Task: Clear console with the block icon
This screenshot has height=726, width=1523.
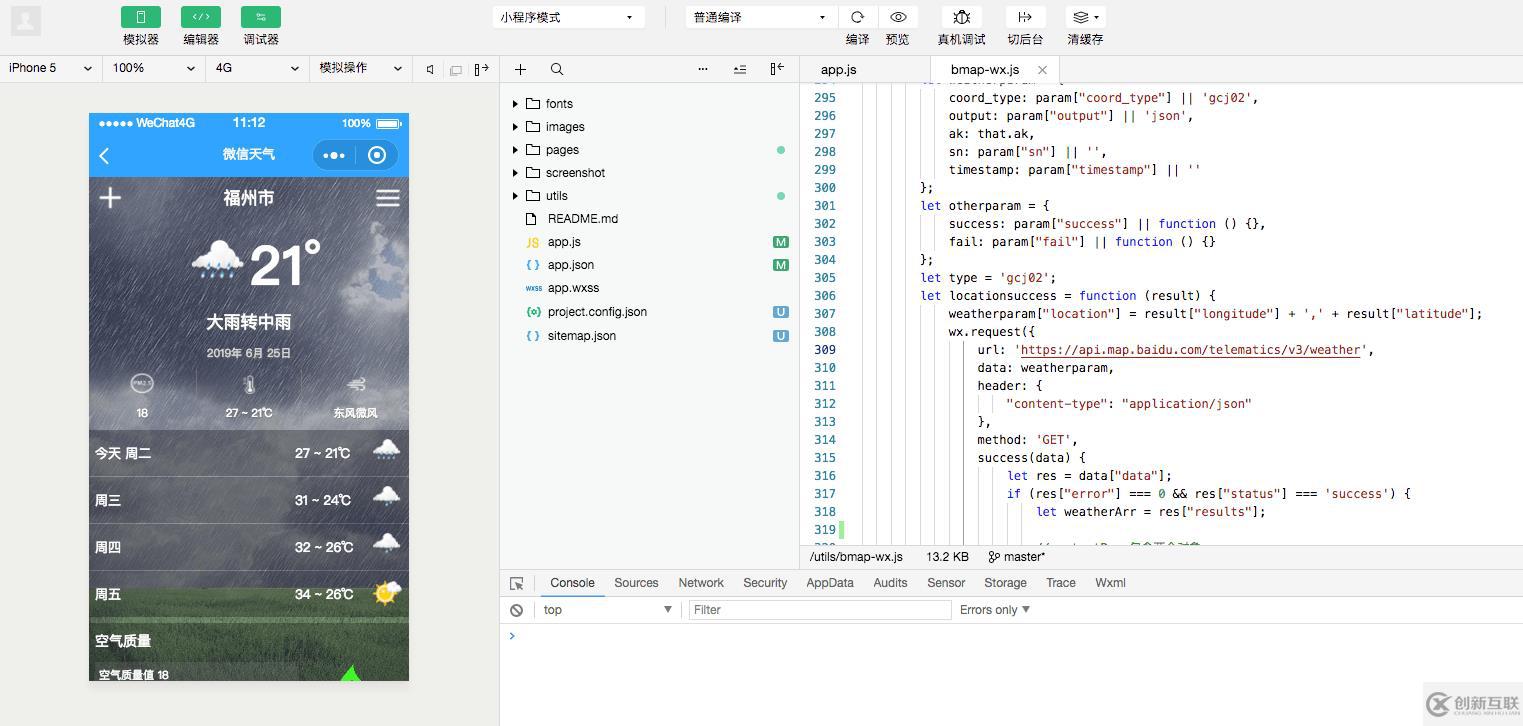Action: pos(516,610)
